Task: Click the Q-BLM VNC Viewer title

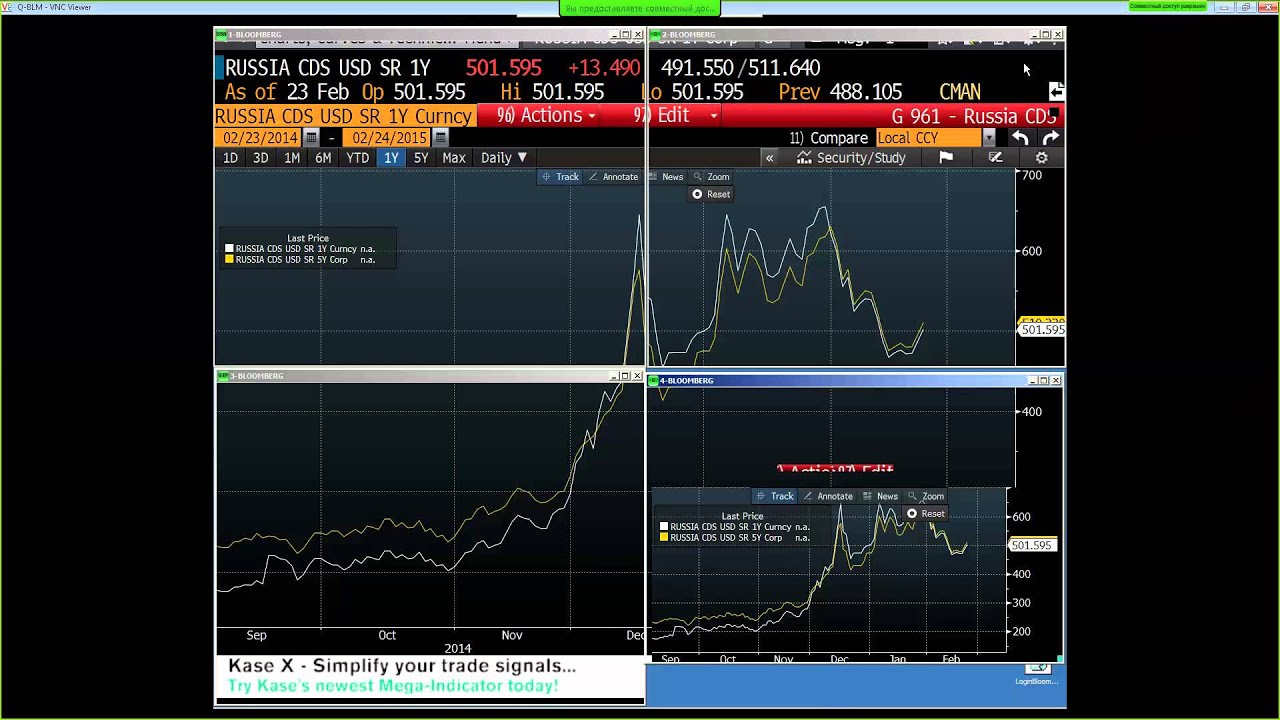Action: (54, 7)
